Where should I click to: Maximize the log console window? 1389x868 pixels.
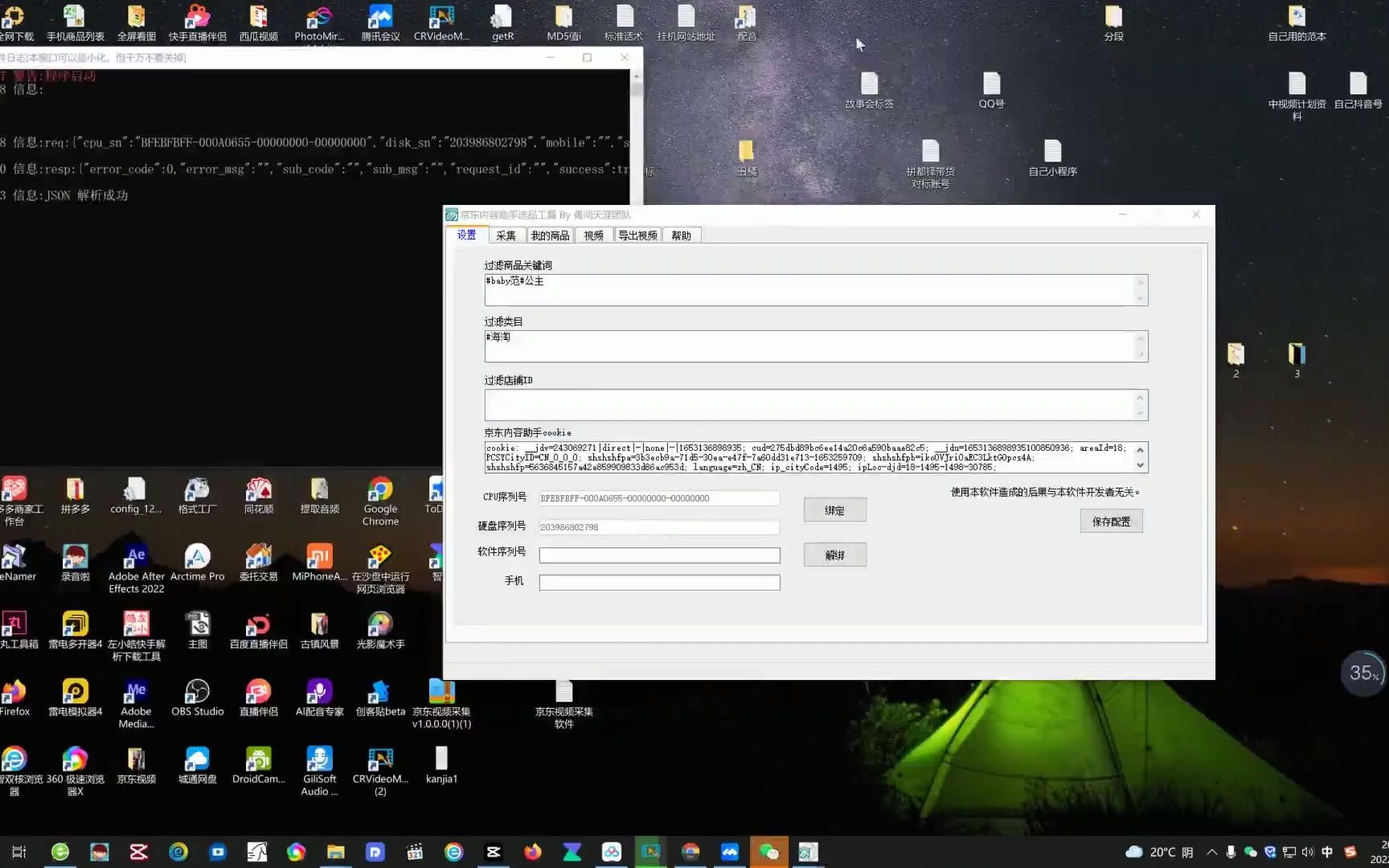click(587, 57)
